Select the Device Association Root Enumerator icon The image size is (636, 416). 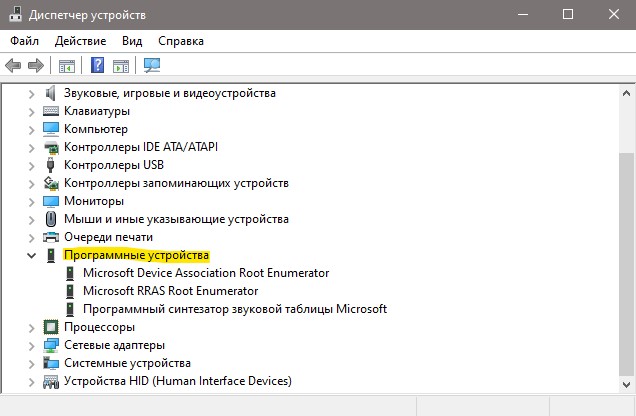pyautogui.click(x=70, y=273)
